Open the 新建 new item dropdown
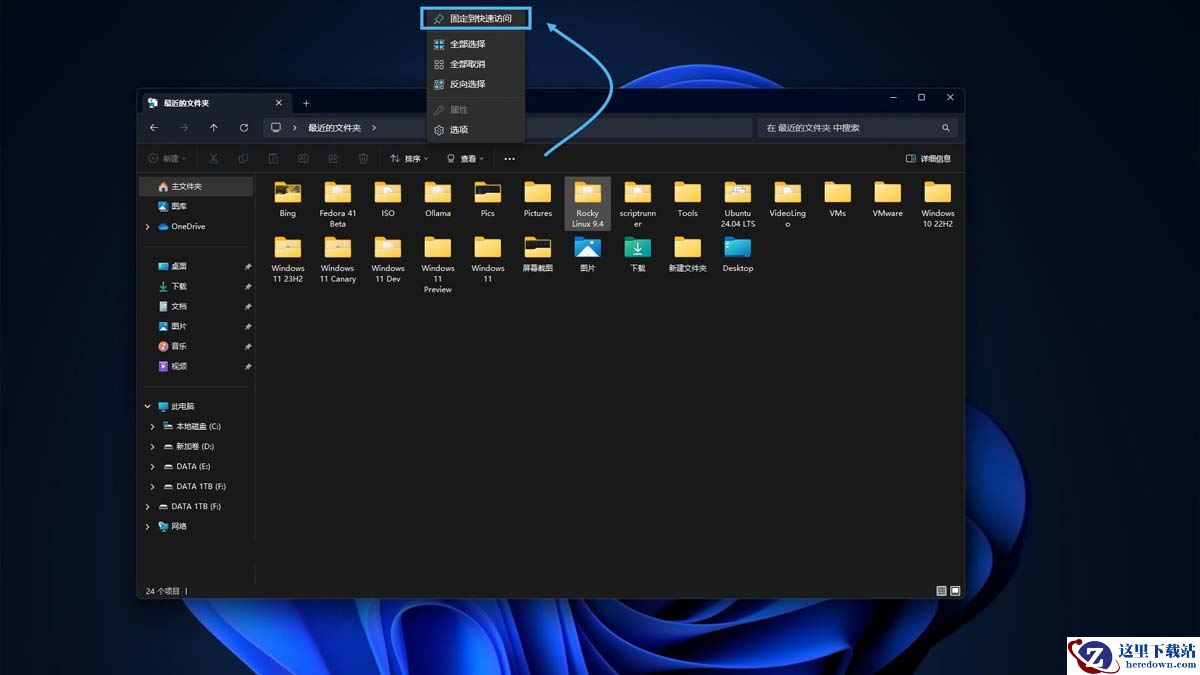 pyautogui.click(x=168, y=158)
